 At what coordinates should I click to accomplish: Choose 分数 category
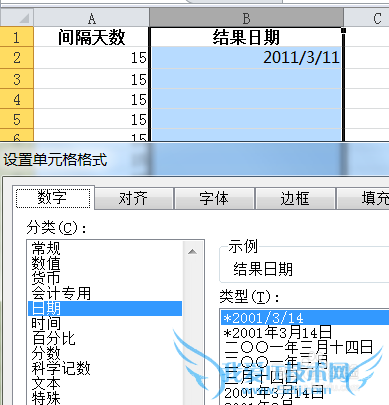coord(105,353)
